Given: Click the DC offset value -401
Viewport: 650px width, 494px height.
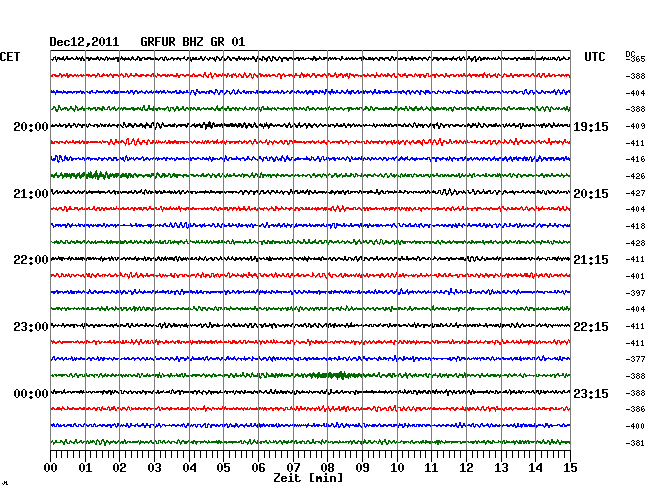Looking at the screenshot, I should click(x=635, y=276).
